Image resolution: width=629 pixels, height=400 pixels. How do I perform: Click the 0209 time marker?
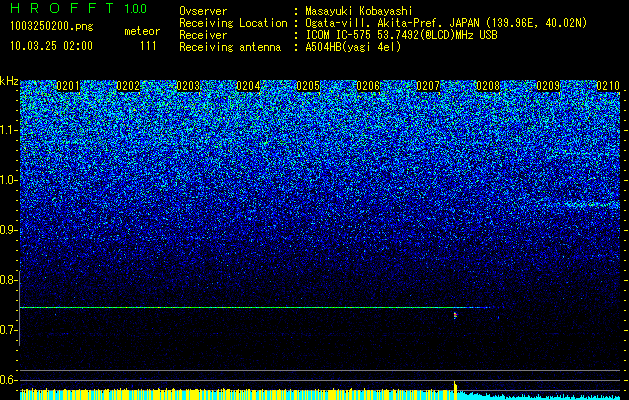click(x=548, y=86)
